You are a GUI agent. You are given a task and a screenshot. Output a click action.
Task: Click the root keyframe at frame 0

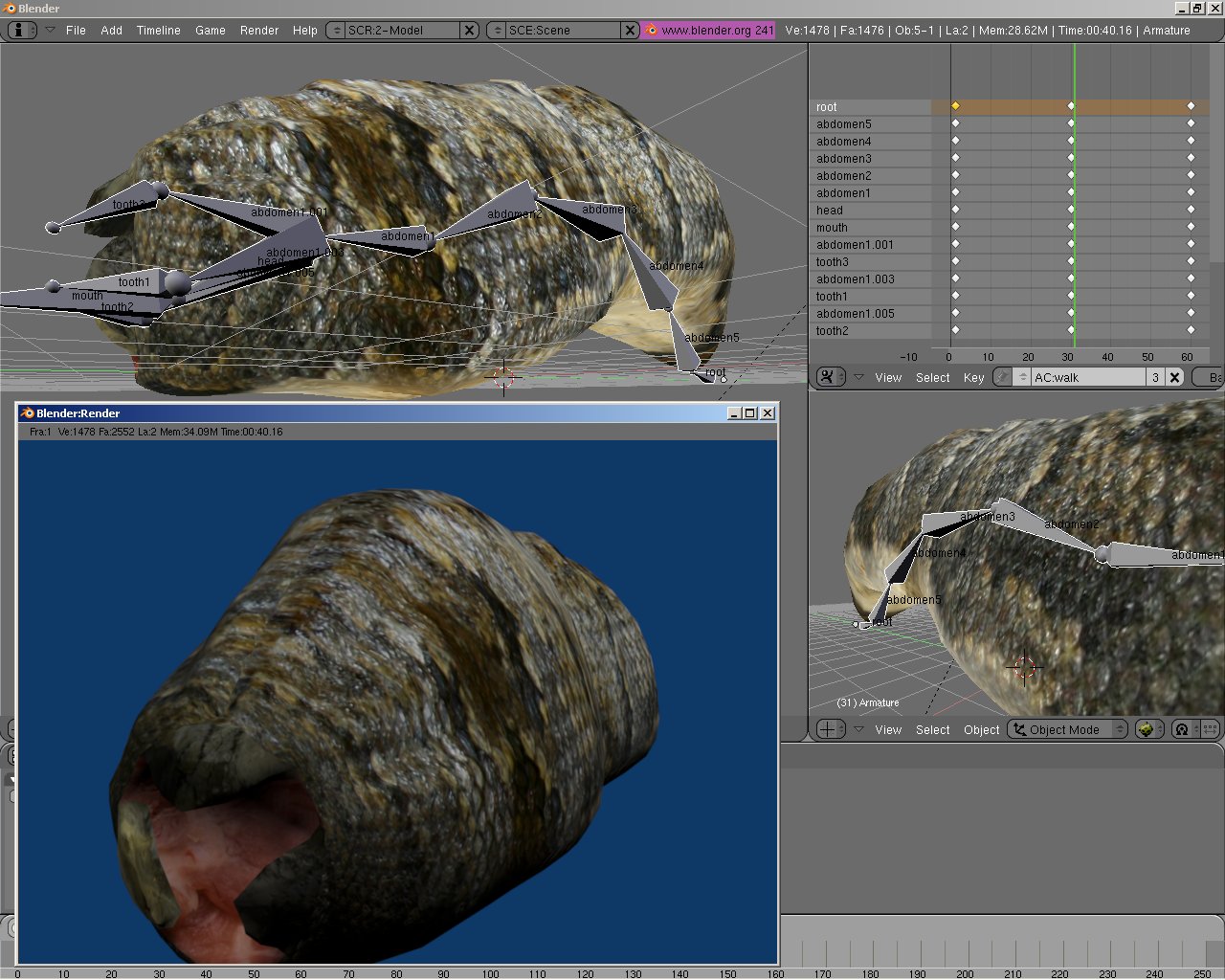pyautogui.click(x=955, y=106)
